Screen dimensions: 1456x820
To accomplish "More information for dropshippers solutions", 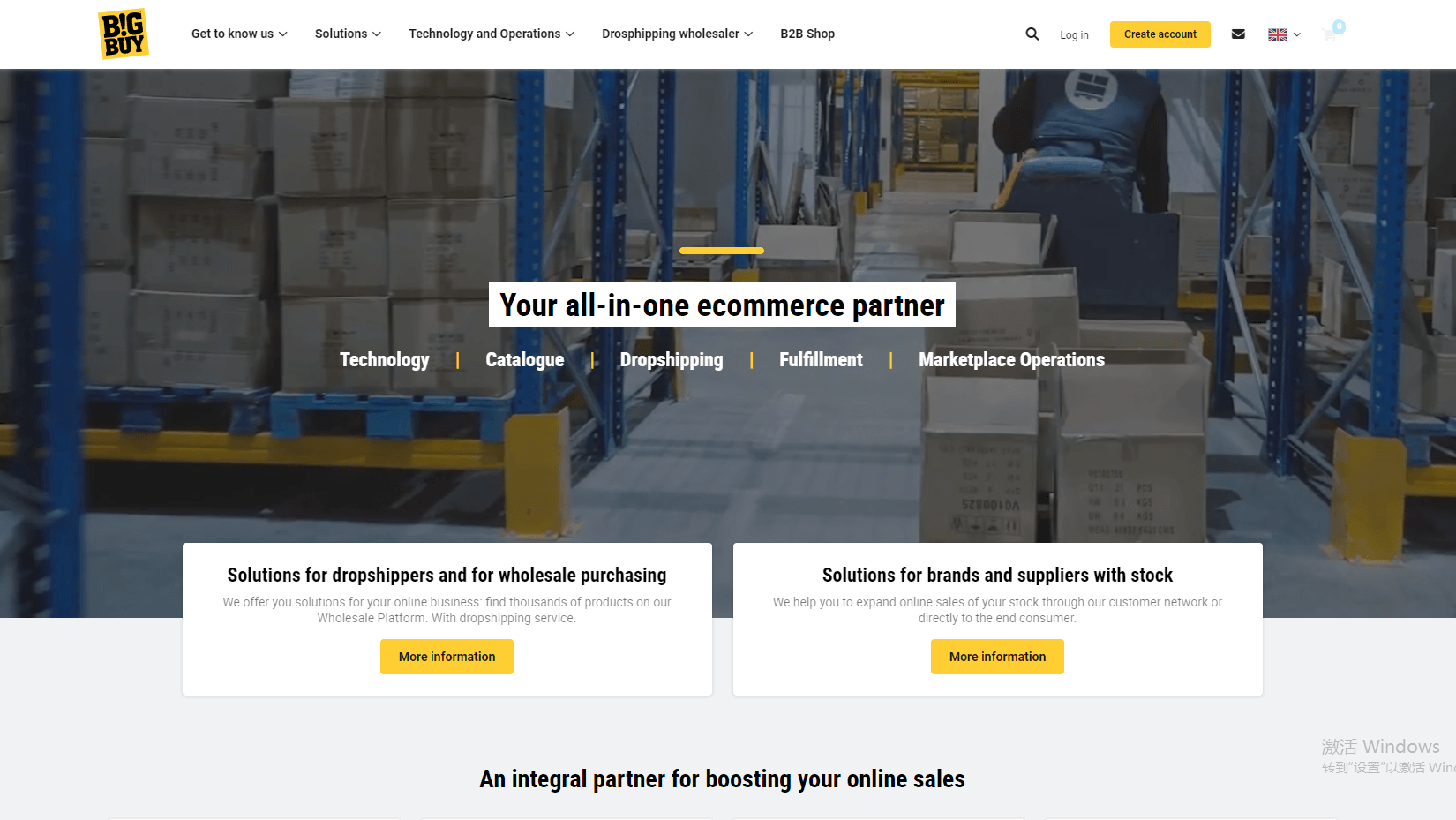I will point(447,657).
